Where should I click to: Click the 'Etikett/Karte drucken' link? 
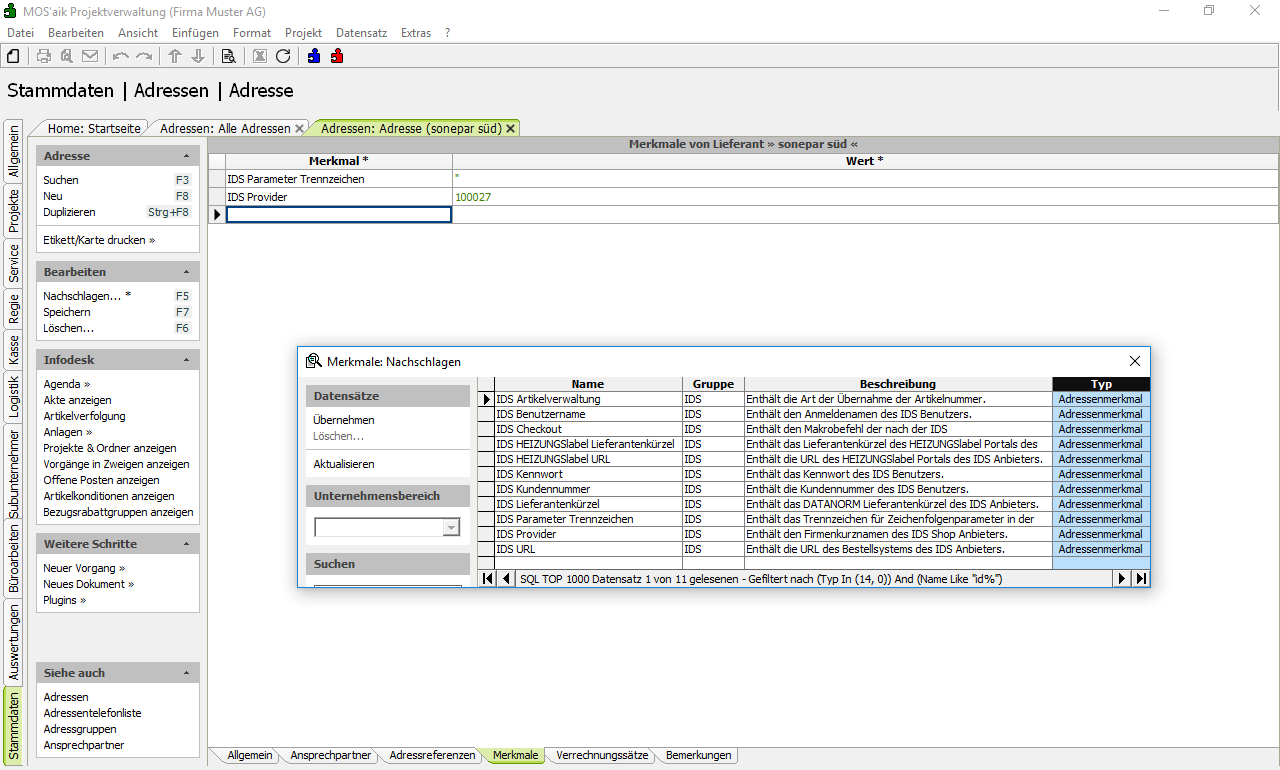99,240
